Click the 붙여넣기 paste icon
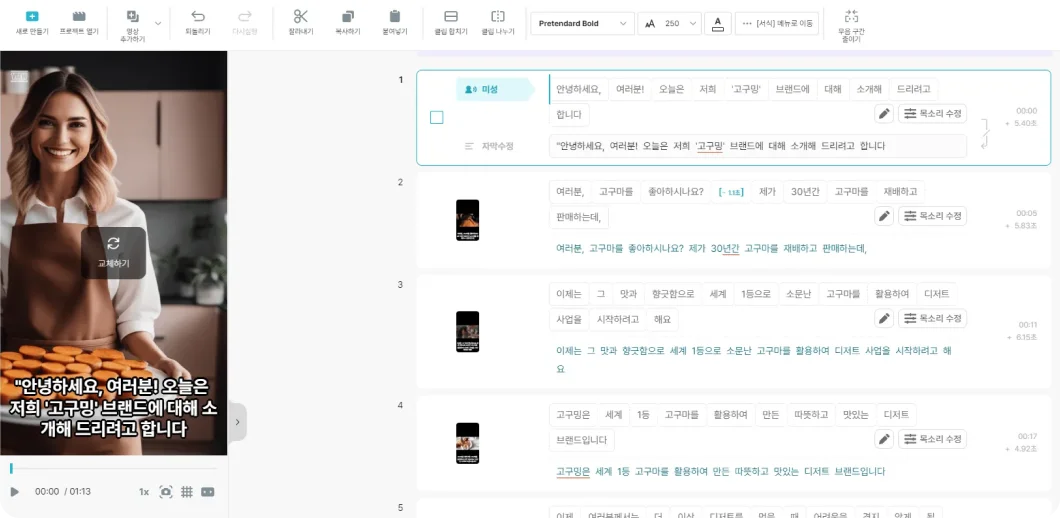The image size is (1060, 518). point(395,16)
